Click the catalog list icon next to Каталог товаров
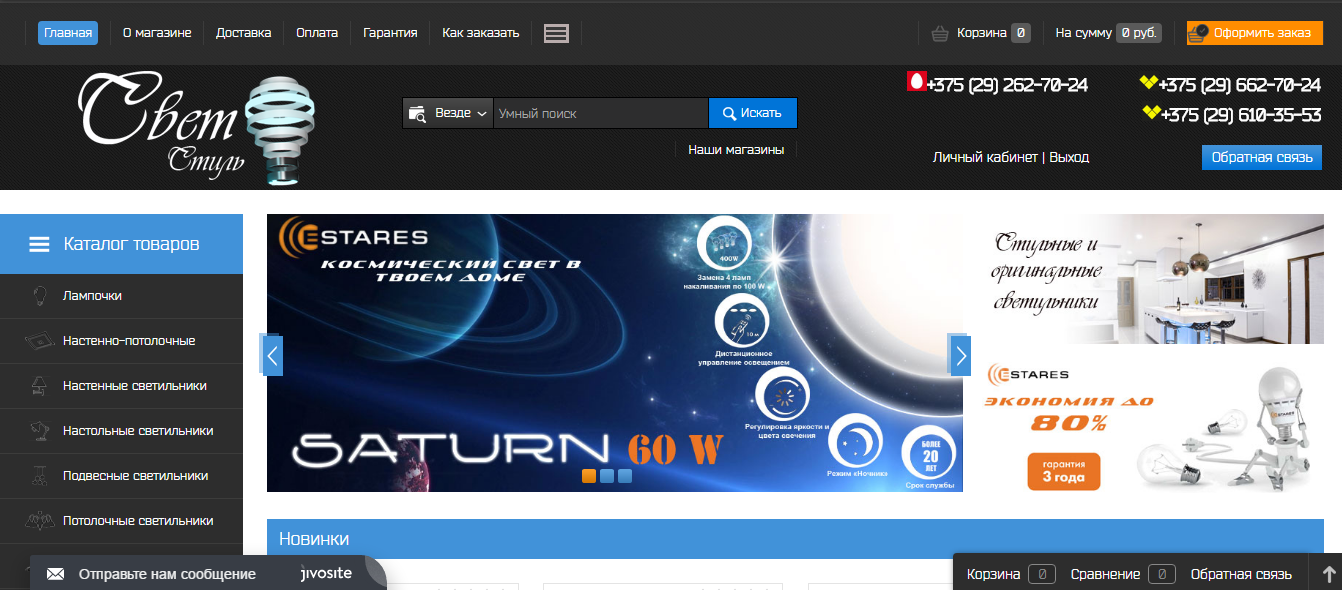Image resolution: width=1342 pixels, height=590 pixels. tap(39, 244)
